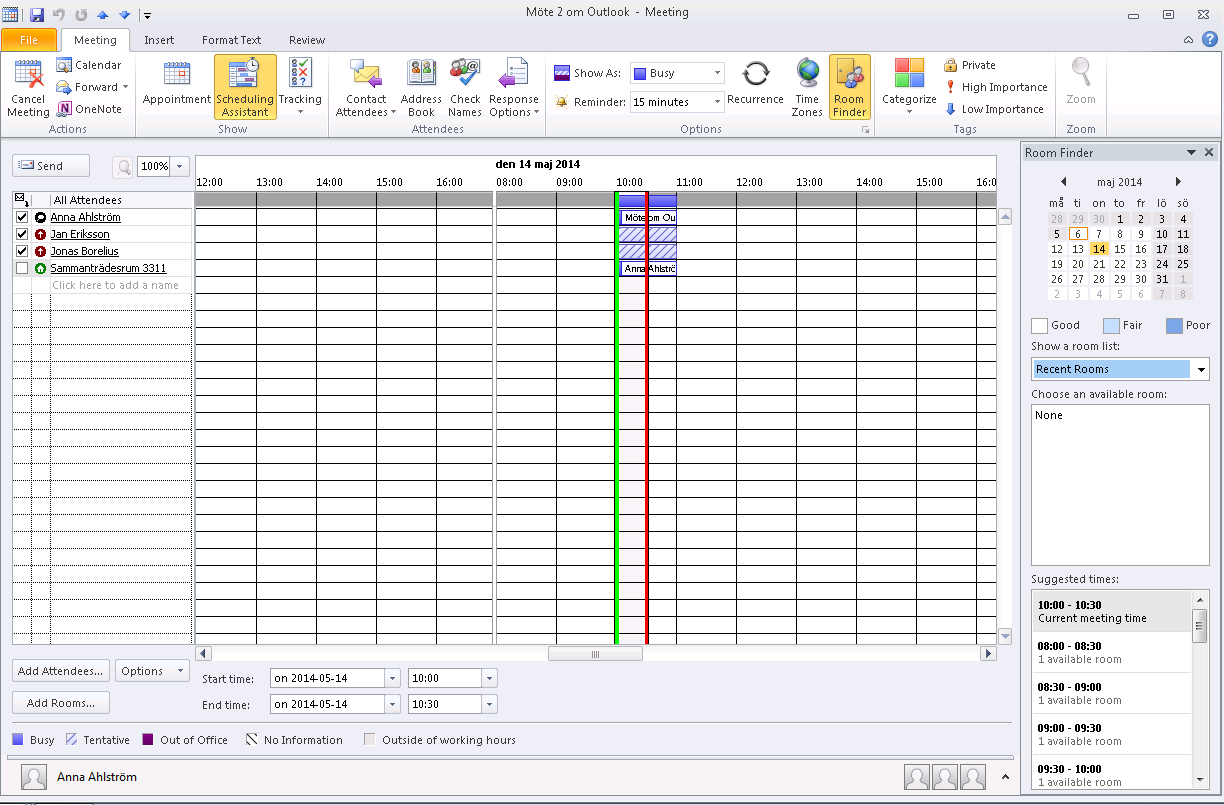
Task: Open the File tab
Action: (x=29, y=40)
